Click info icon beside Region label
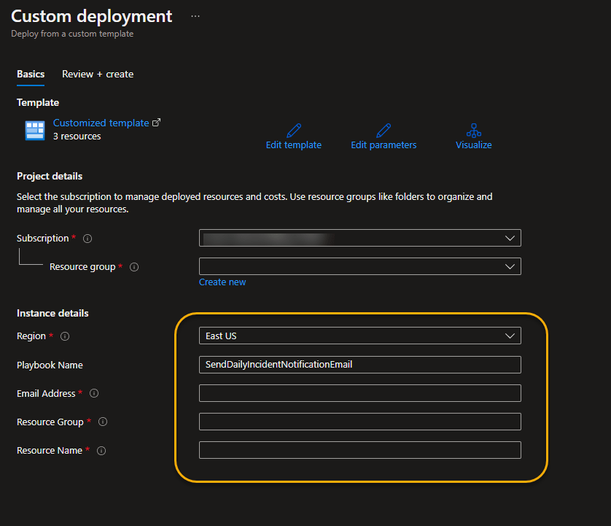Image resolution: width=611 pixels, height=526 pixels. tap(65, 337)
